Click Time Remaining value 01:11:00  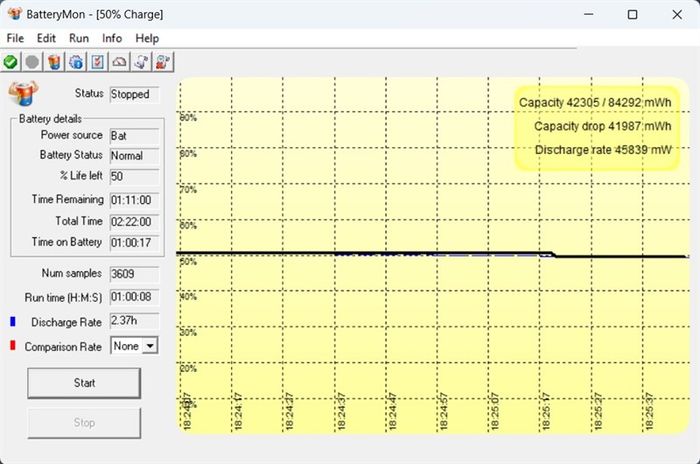click(134, 200)
